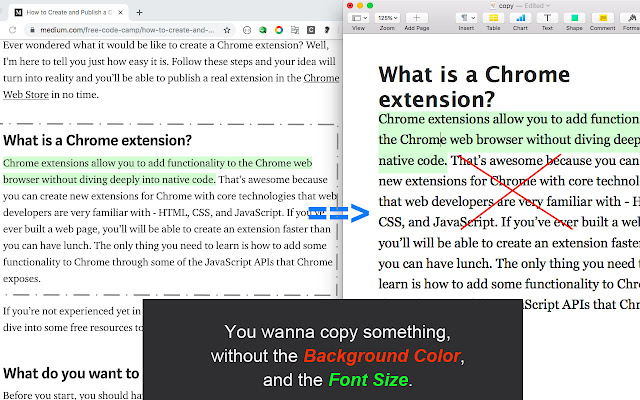The image size is (640, 400).
Task: Click the Pages heading 'What is a Chrome extension?'
Action: click(x=474, y=87)
